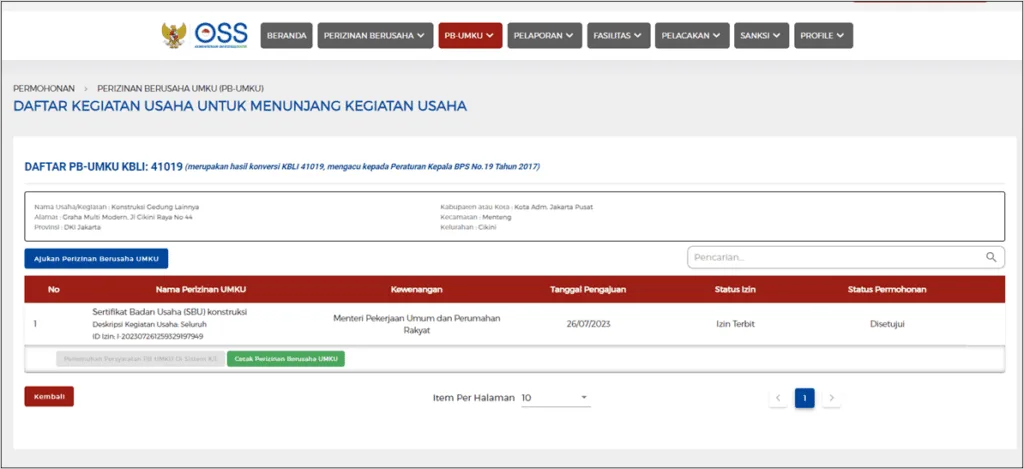This screenshot has width=1024, height=469.
Task: Click the OSS logo
Action: (220, 35)
